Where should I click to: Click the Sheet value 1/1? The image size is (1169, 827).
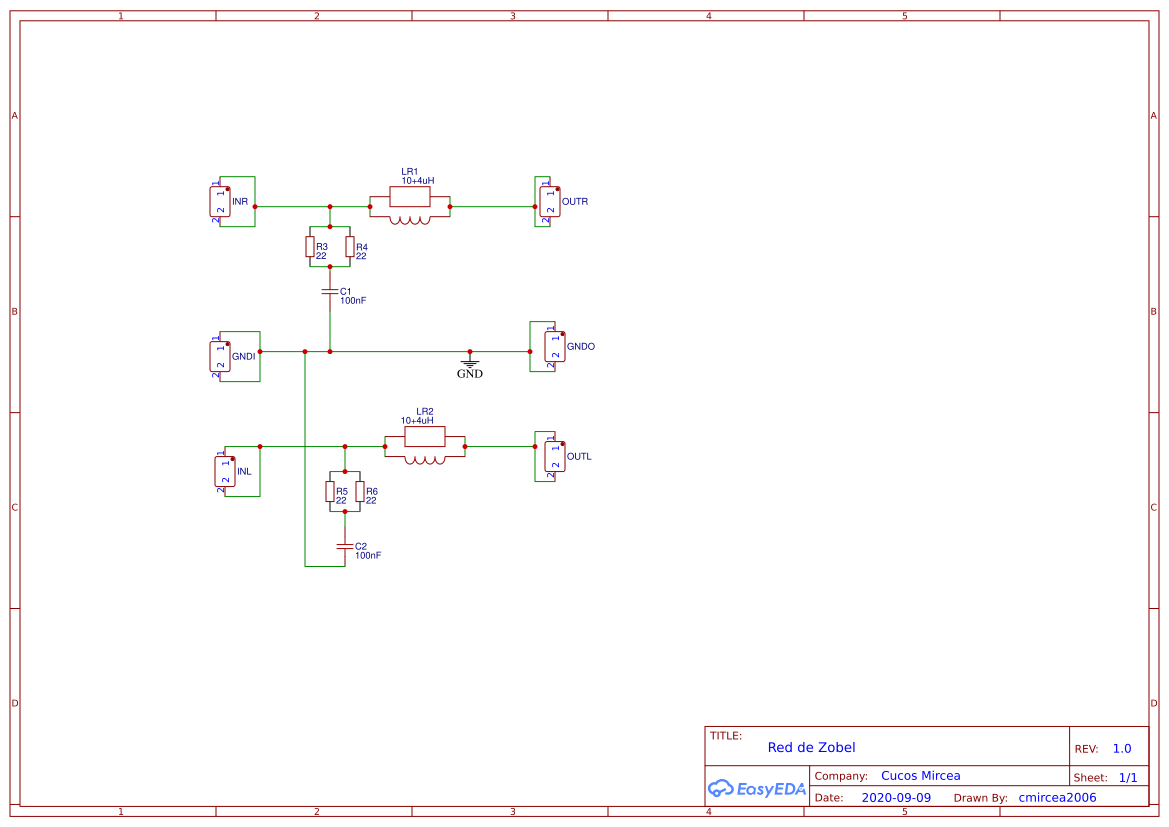(1128, 778)
